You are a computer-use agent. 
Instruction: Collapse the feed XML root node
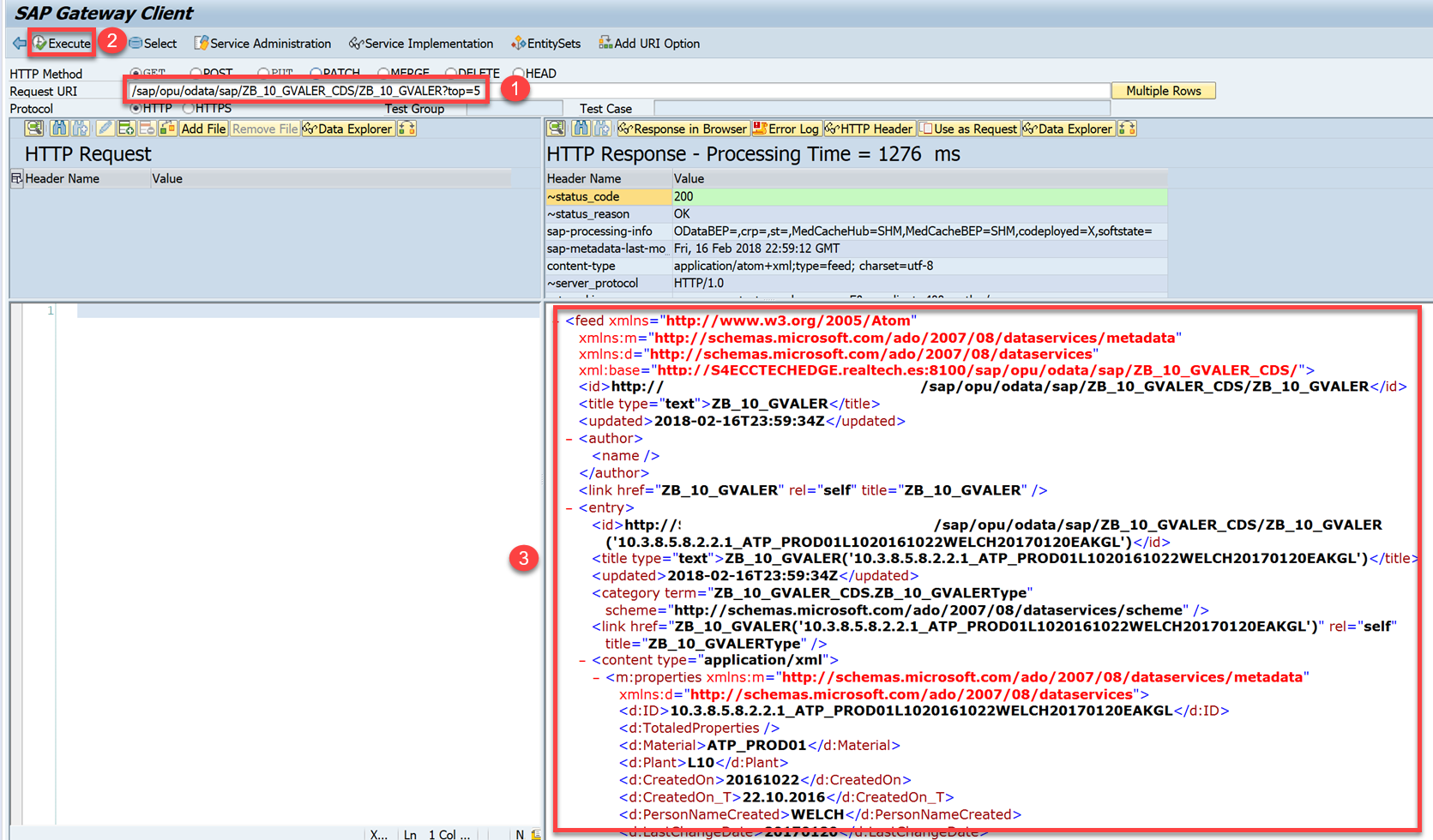tap(558, 321)
